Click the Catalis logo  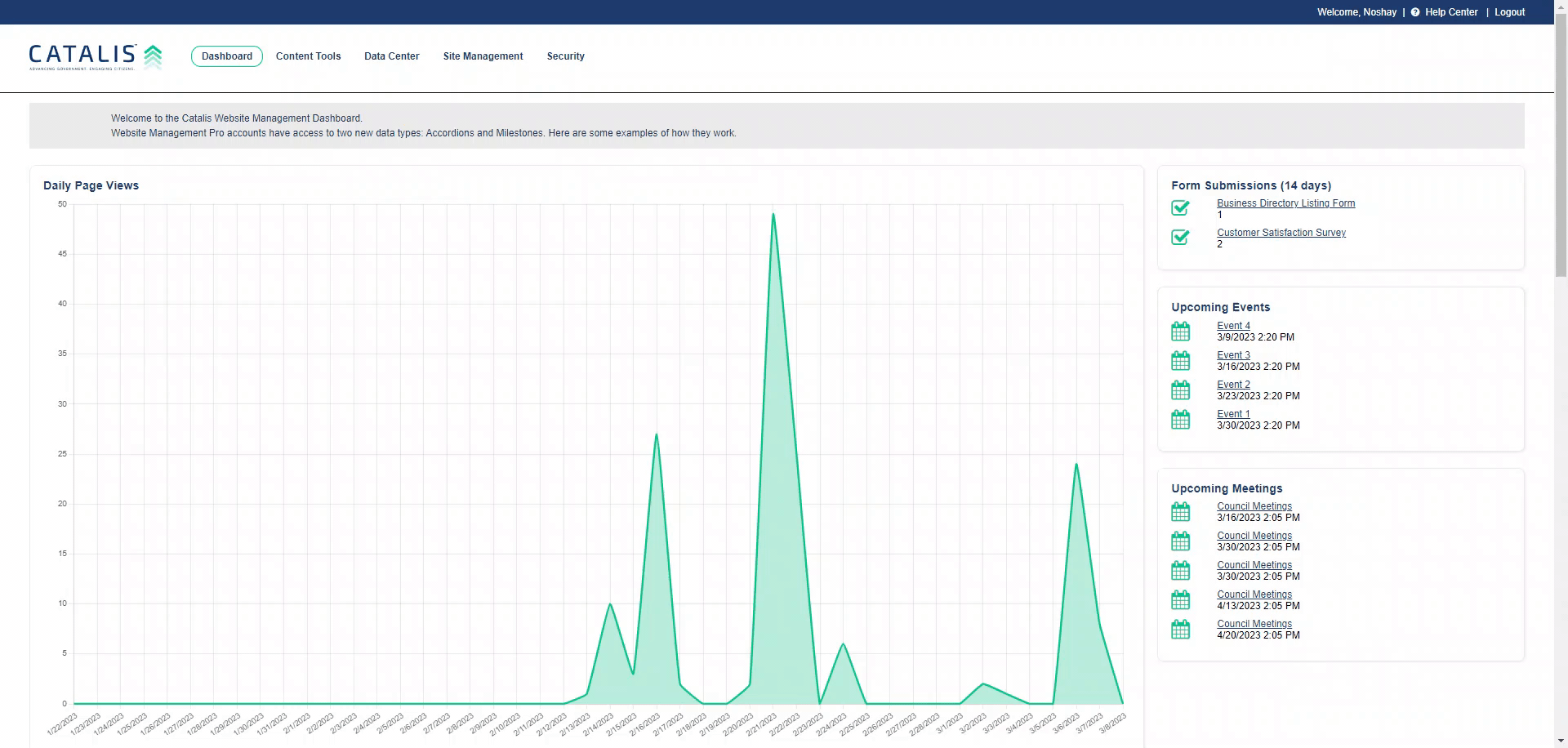(96, 56)
